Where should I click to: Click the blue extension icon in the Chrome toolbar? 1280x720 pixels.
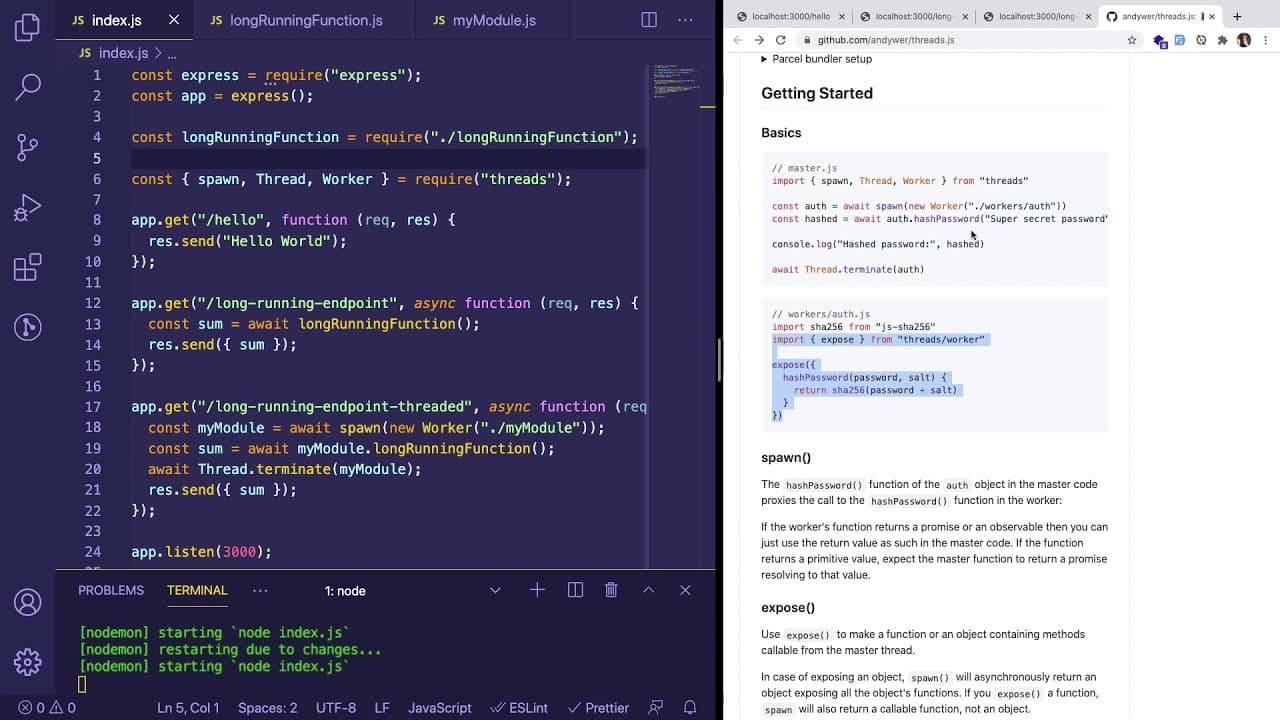coord(1180,40)
